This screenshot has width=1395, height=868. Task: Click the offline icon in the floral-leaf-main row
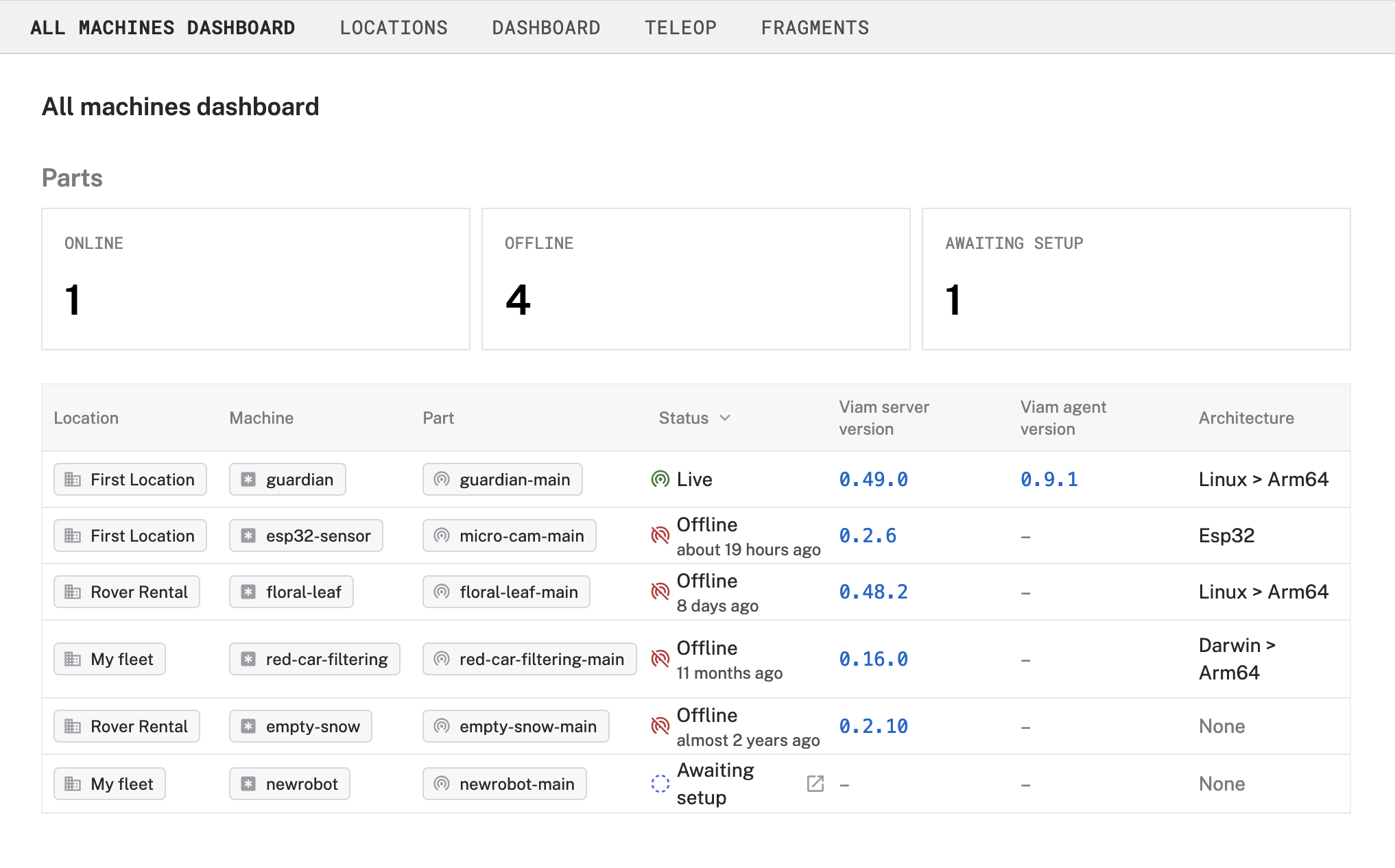click(x=660, y=592)
